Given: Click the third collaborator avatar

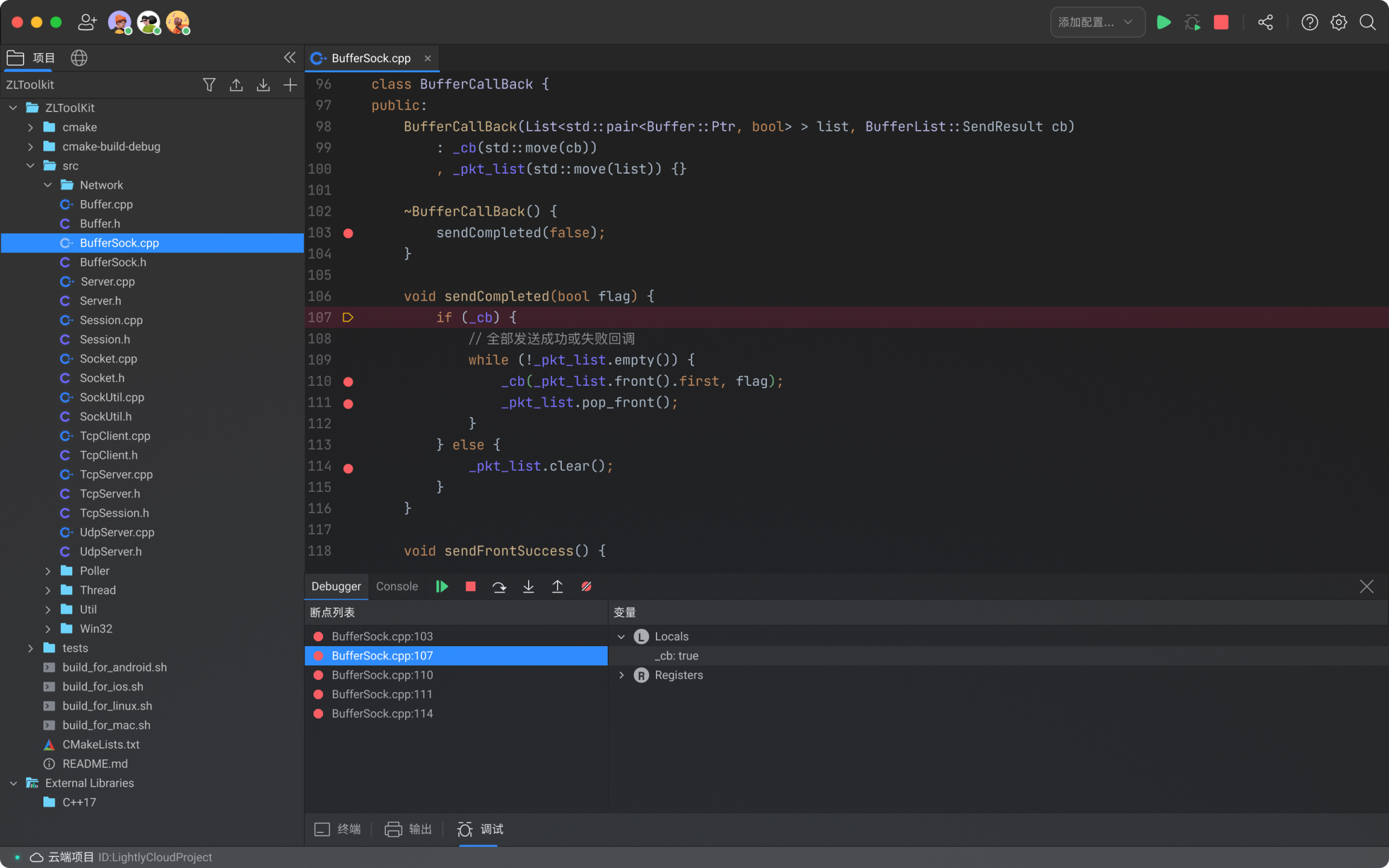Looking at the screenshot, I should (x=178, y=22).
